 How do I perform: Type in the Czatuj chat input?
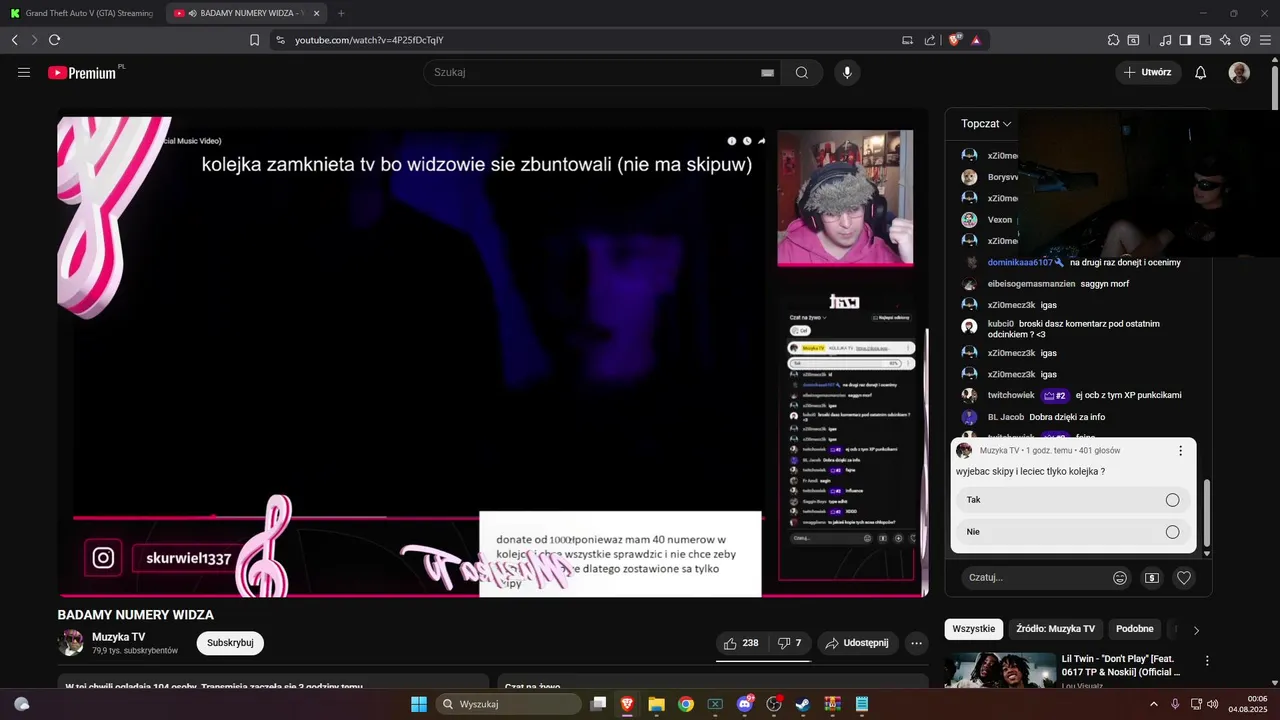coord(1035,577)
